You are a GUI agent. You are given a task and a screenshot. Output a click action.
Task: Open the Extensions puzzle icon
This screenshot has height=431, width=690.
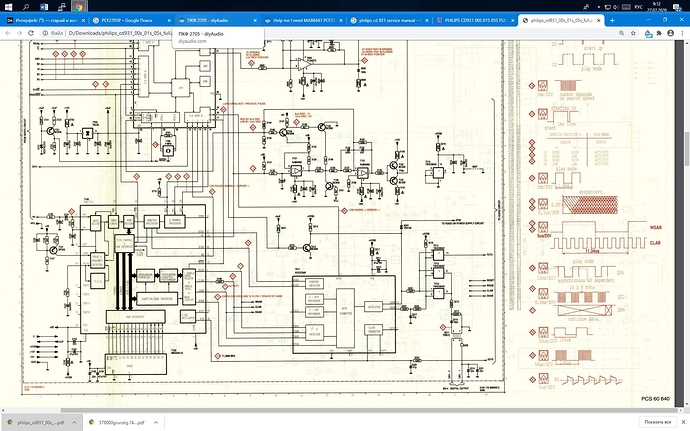[659, 33]
